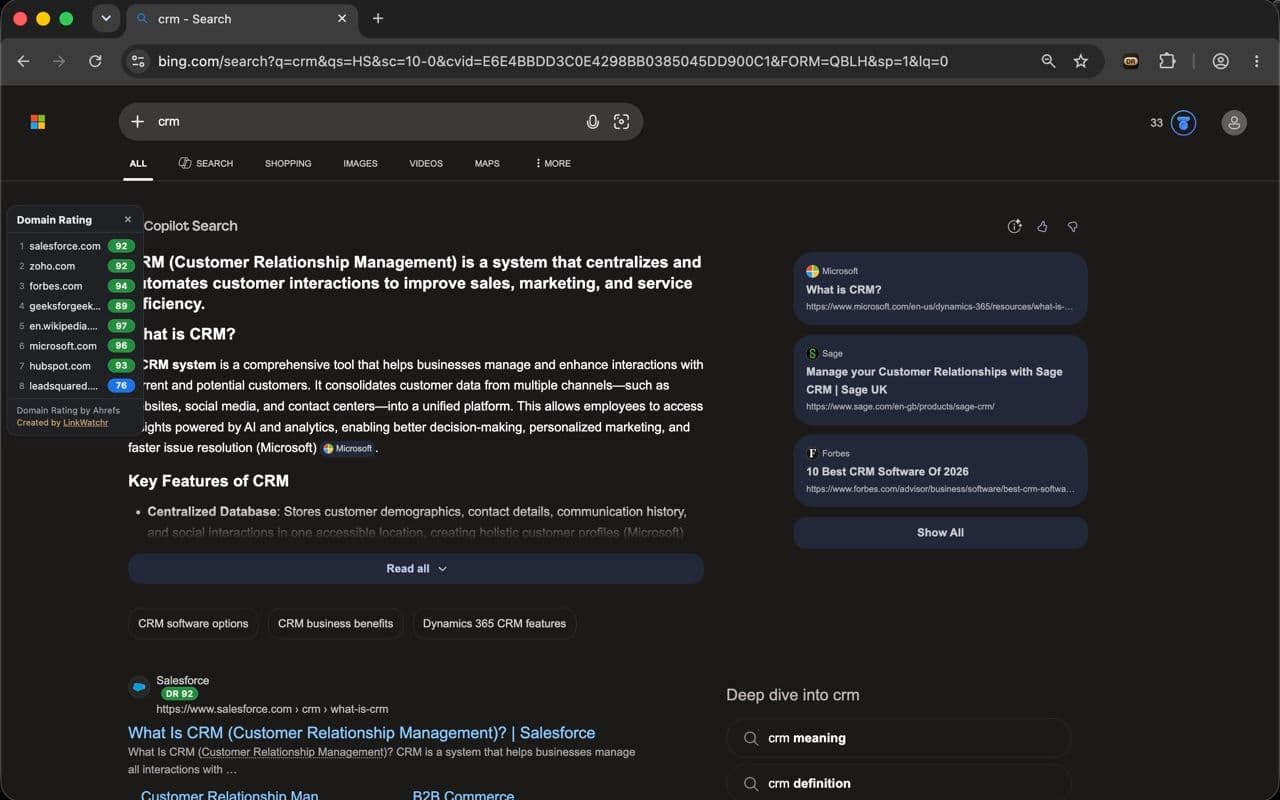Screen dimensions: 1280x800
Task: Open Forbes 10 Best CRM Software card
Action: [x=940, y=471]
